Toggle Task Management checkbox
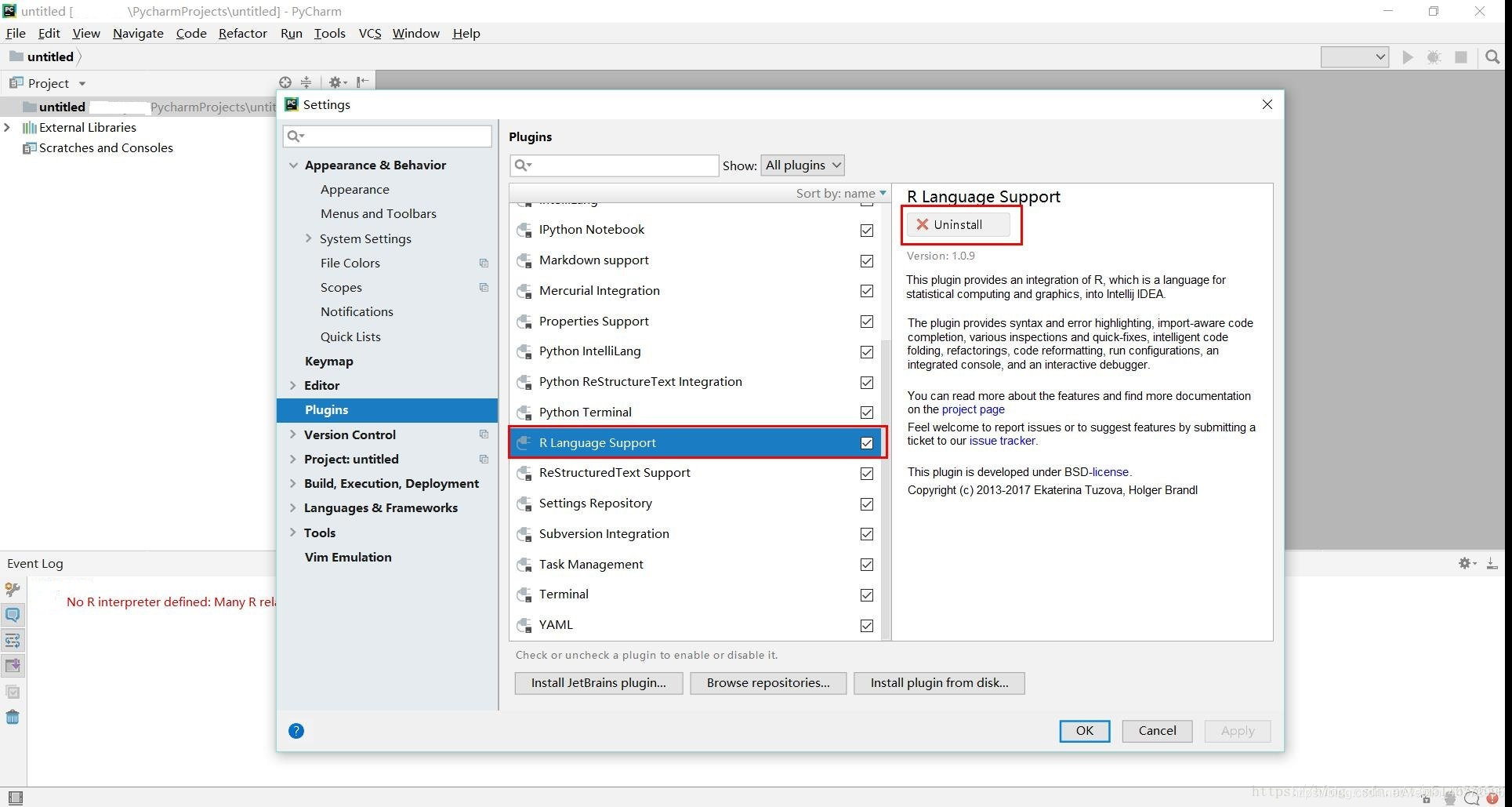 tap(867, 565)
